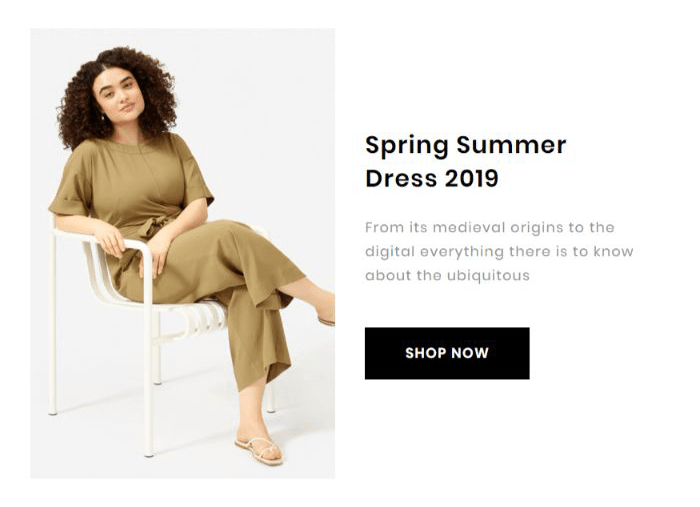Click the tan jumpsuit's tied belt

point(152,225)
